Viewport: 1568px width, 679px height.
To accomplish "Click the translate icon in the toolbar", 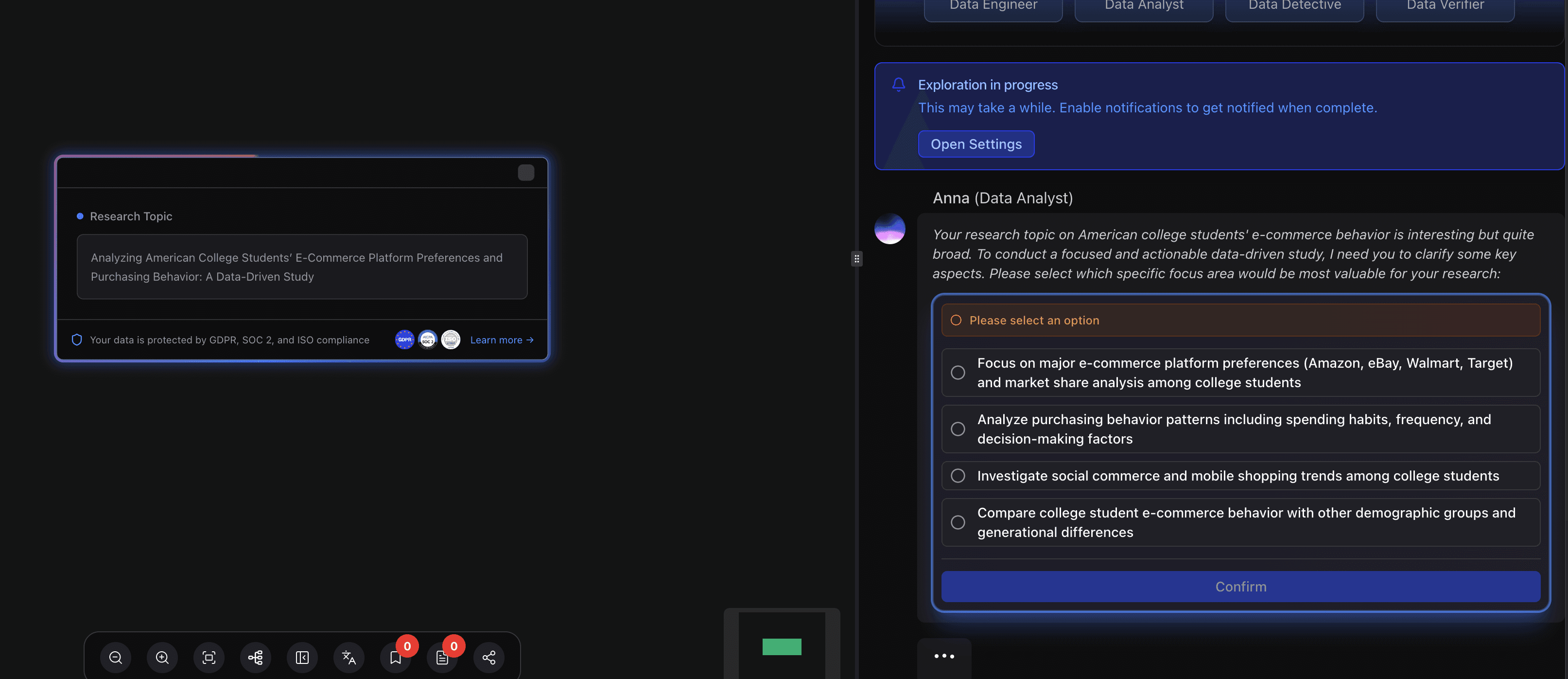I will (x=348, y=657).
